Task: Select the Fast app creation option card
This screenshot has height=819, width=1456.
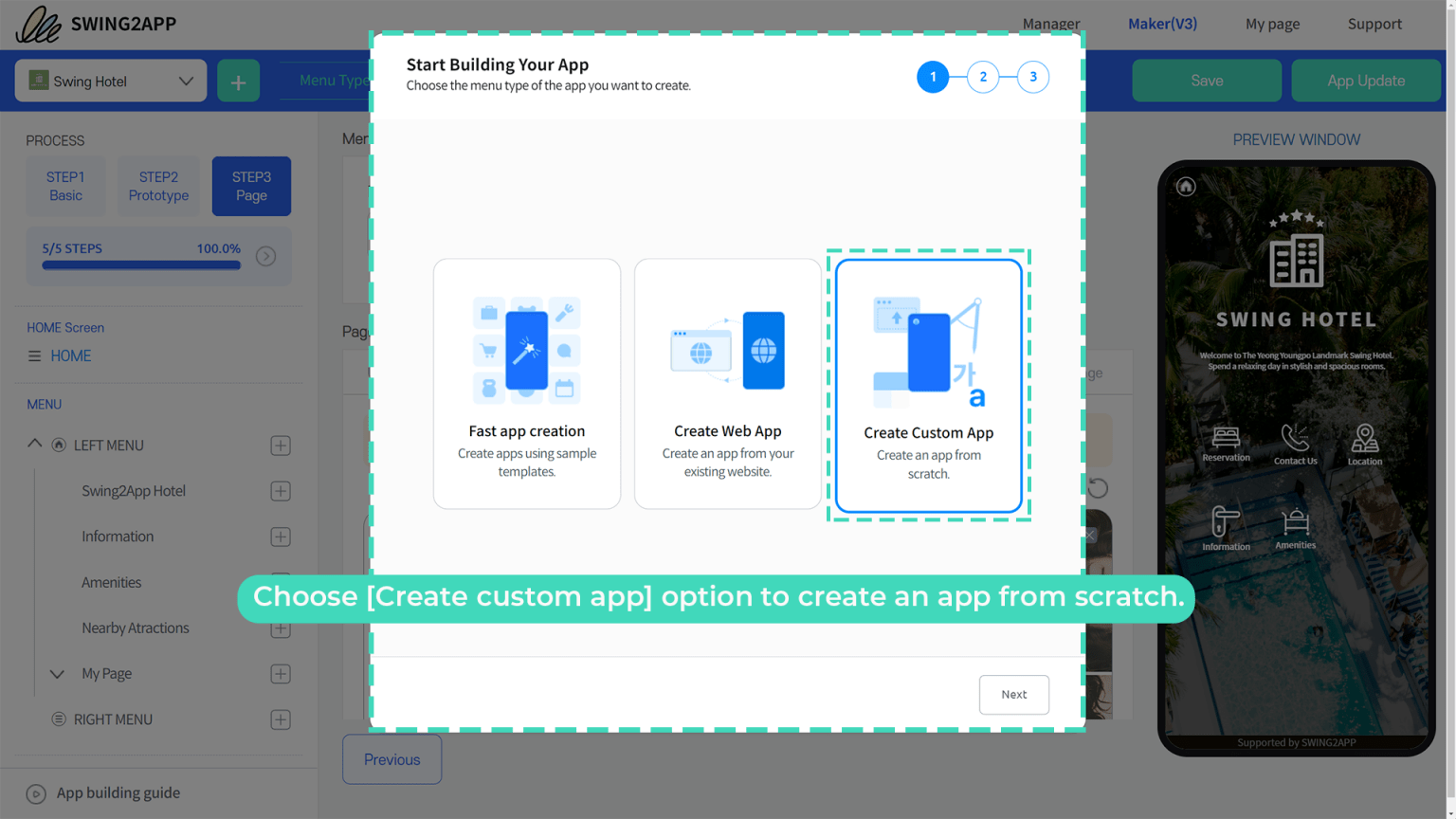Action: point(526,383)
